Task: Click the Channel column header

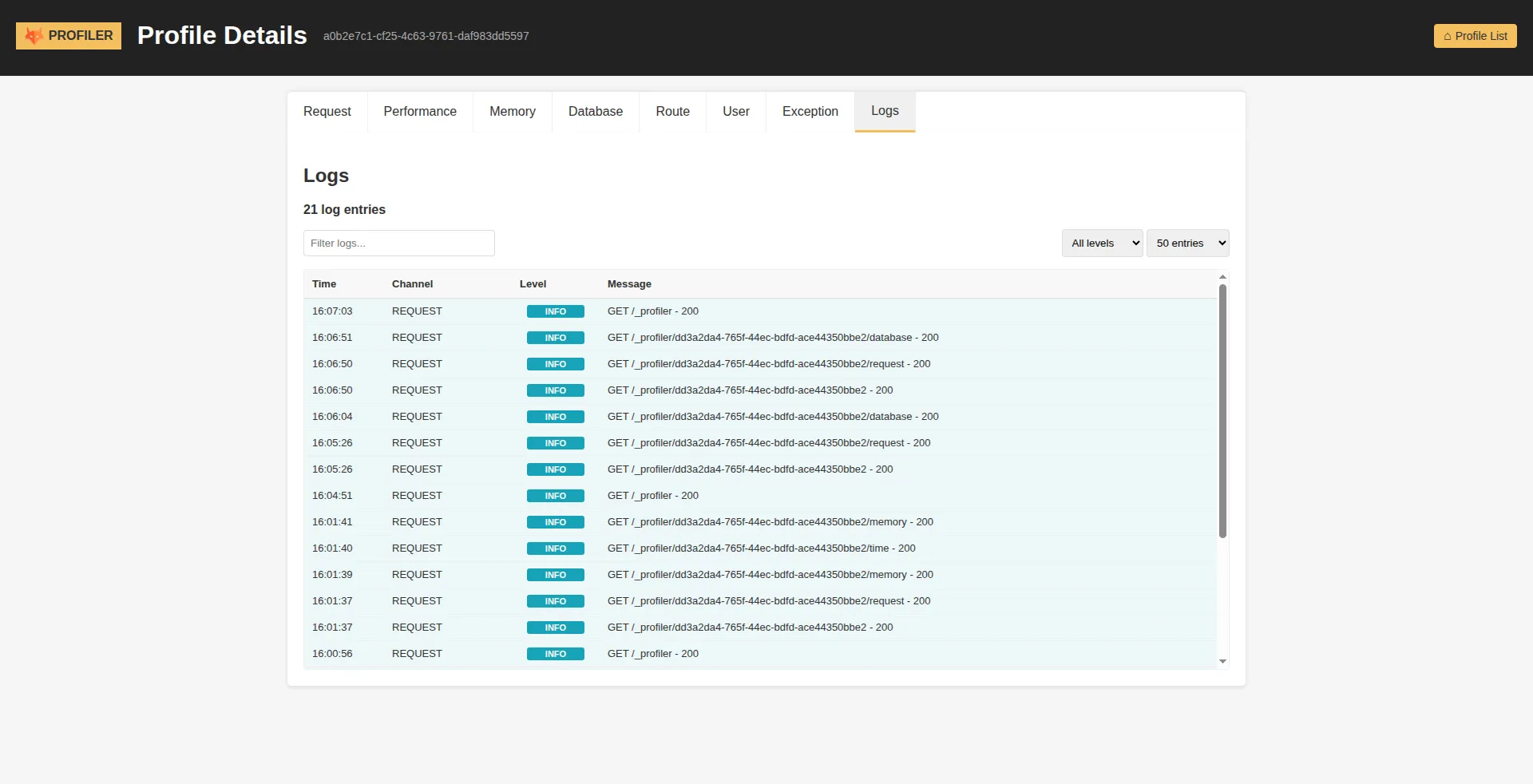Action: point(412,284)
